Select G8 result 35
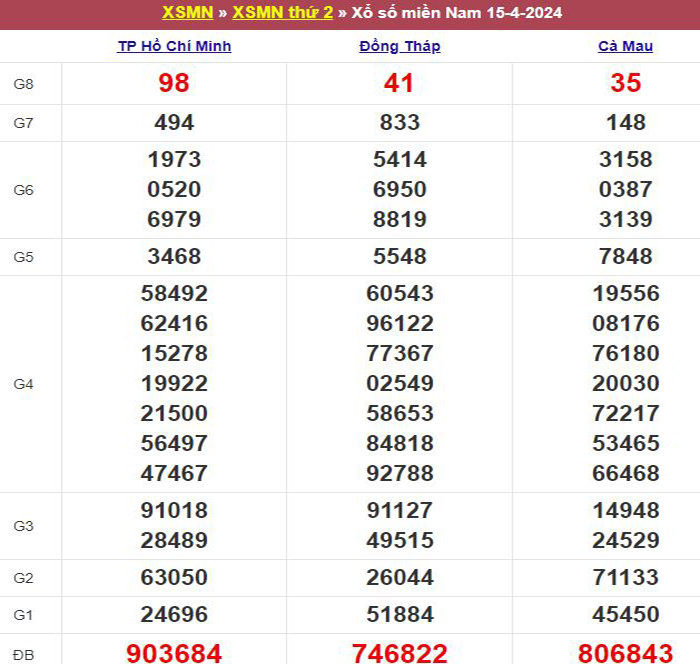 pyautogui.click(x=626, y=83)
